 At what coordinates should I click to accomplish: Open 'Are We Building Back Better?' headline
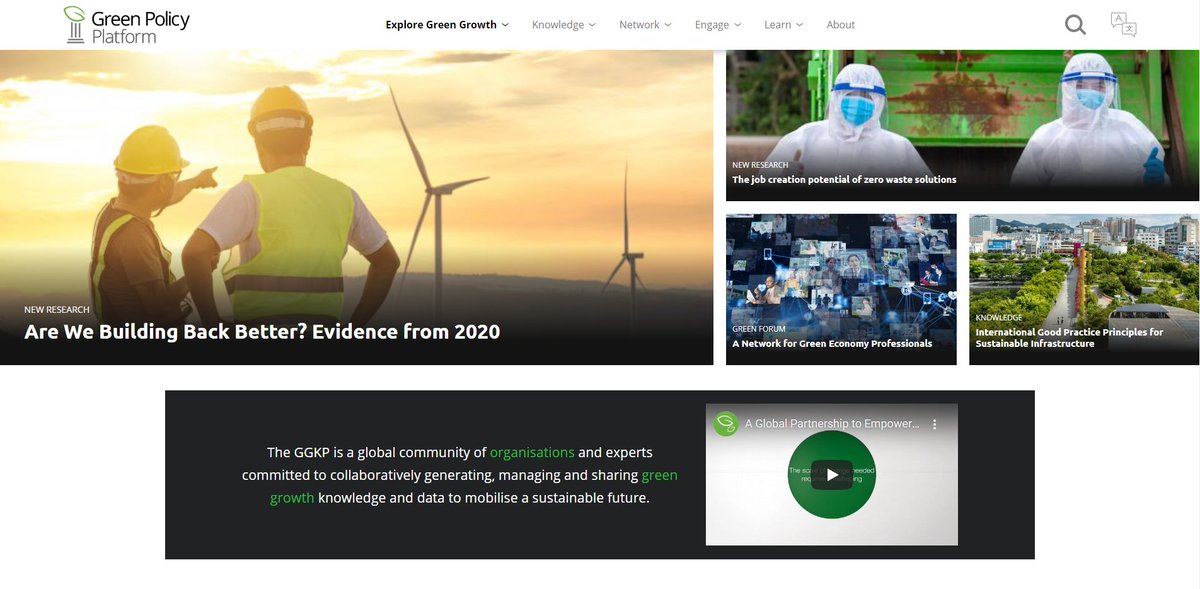point(262,331)
